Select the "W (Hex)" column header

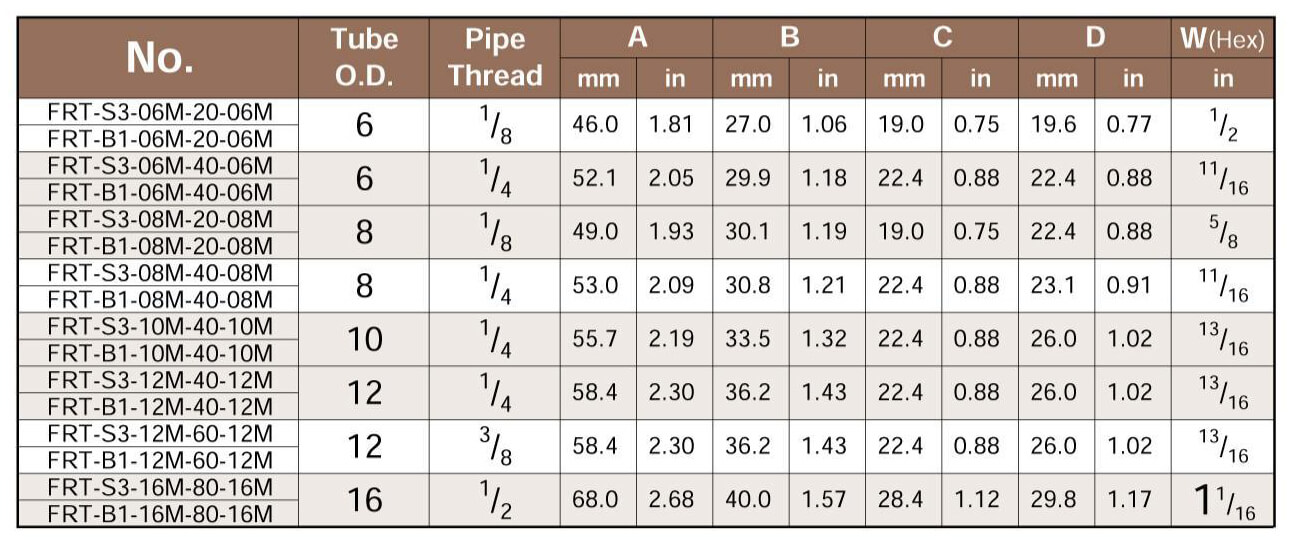click(1223, 40)
